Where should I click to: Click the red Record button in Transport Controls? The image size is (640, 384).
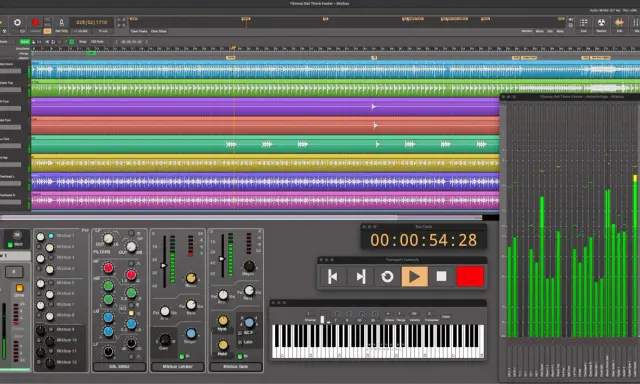click(x=470, y=277)
